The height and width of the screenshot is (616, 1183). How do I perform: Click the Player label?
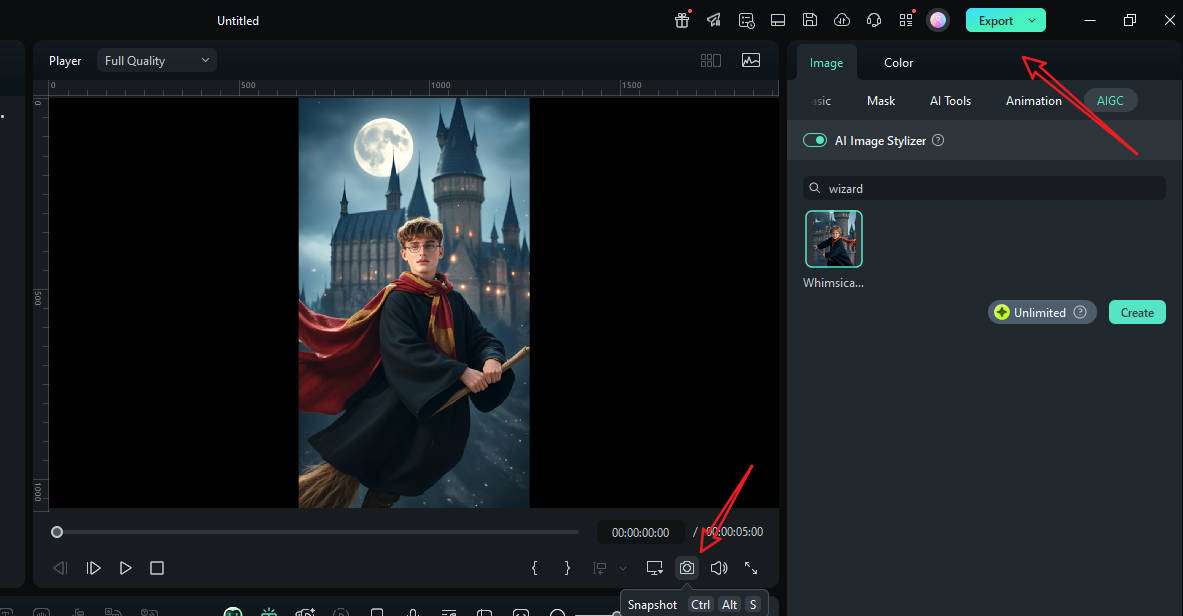65,60
